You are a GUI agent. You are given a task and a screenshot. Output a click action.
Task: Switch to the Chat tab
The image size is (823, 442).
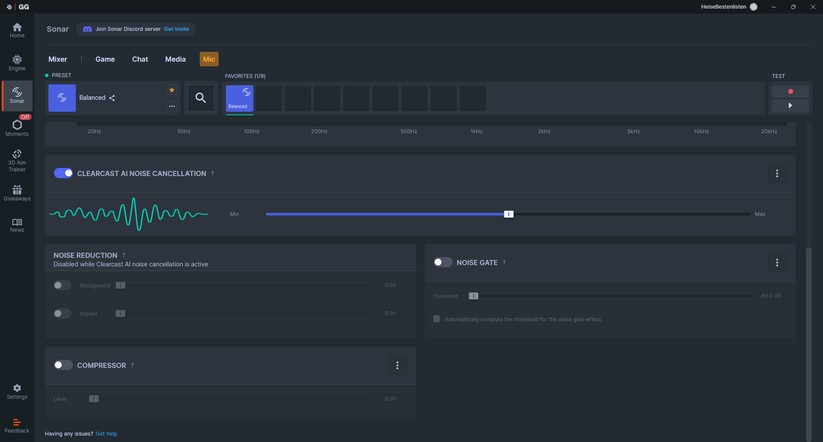point(140,59)
